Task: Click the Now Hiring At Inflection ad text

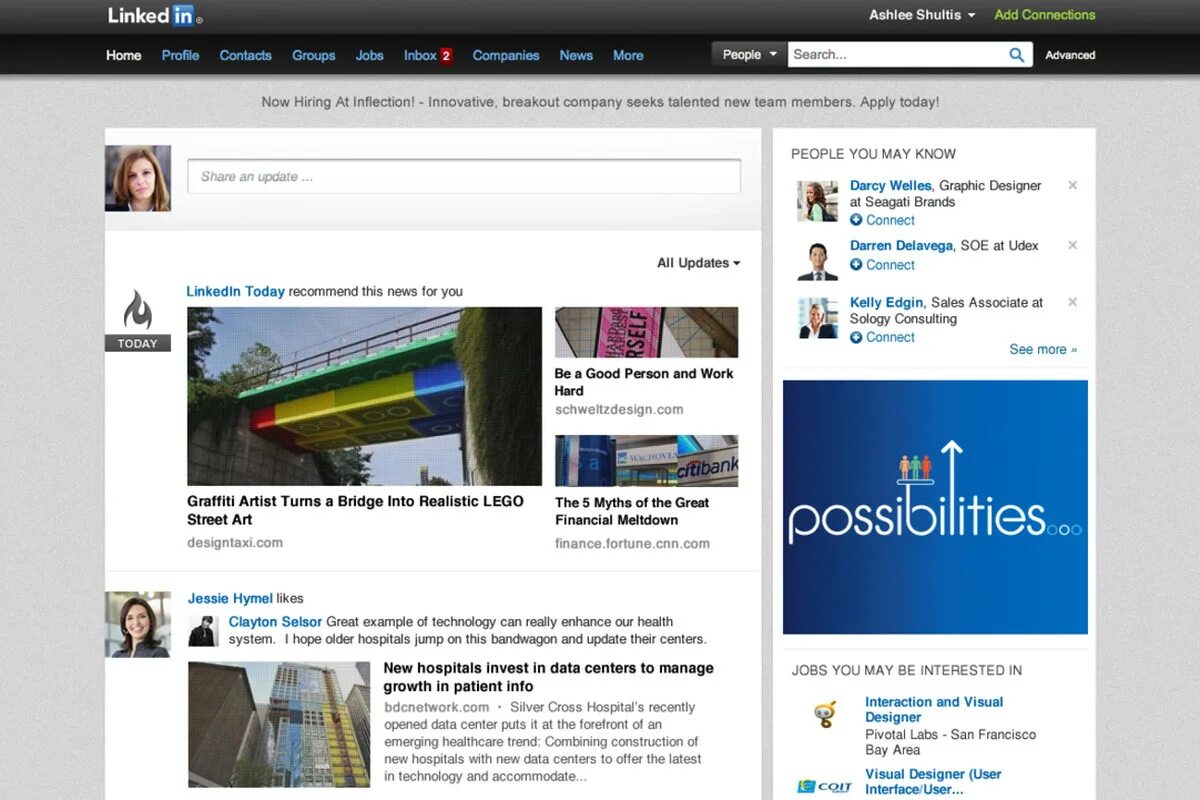Action: point(600,102)
